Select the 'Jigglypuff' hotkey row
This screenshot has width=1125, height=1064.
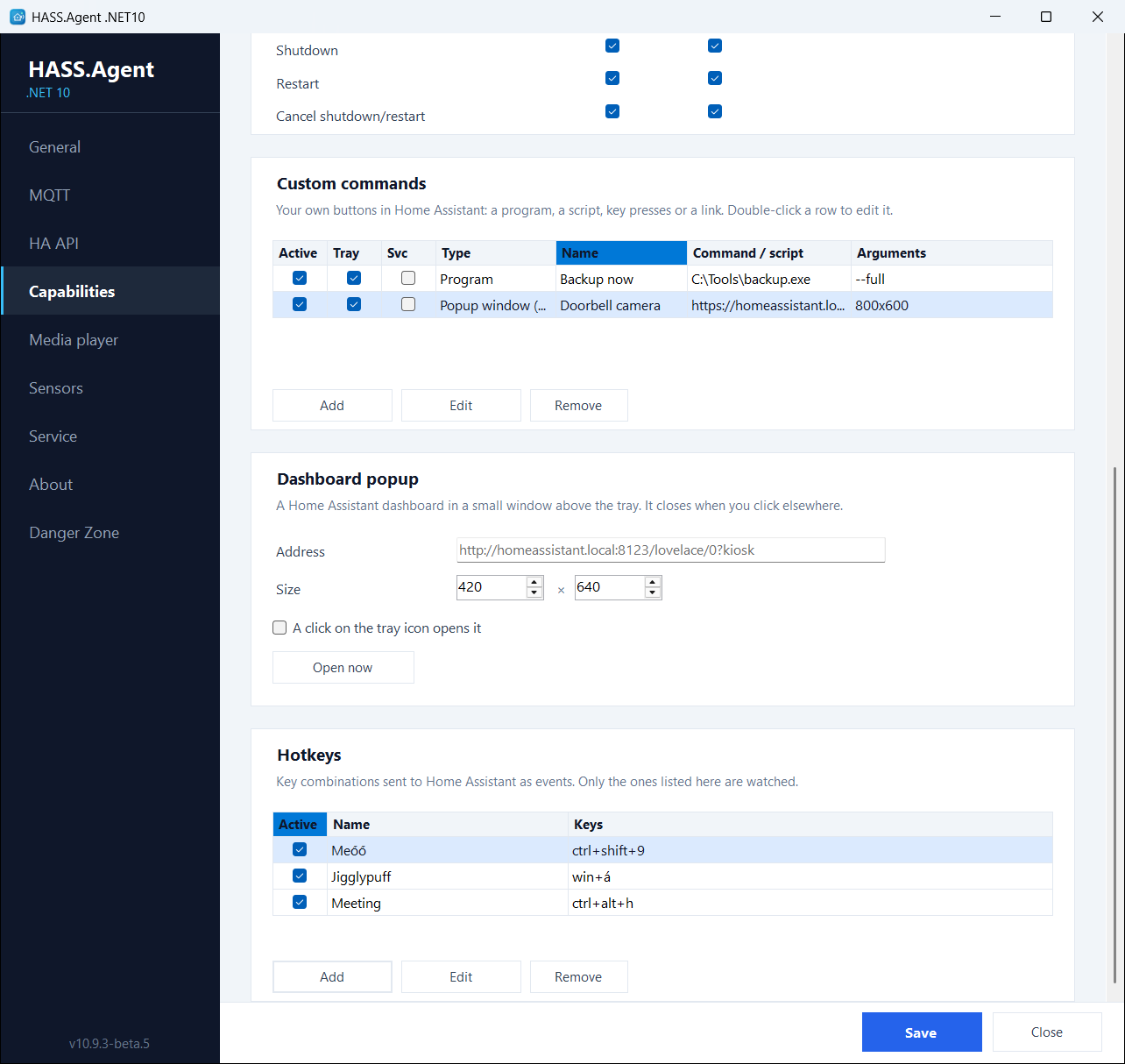click(662, 876)
